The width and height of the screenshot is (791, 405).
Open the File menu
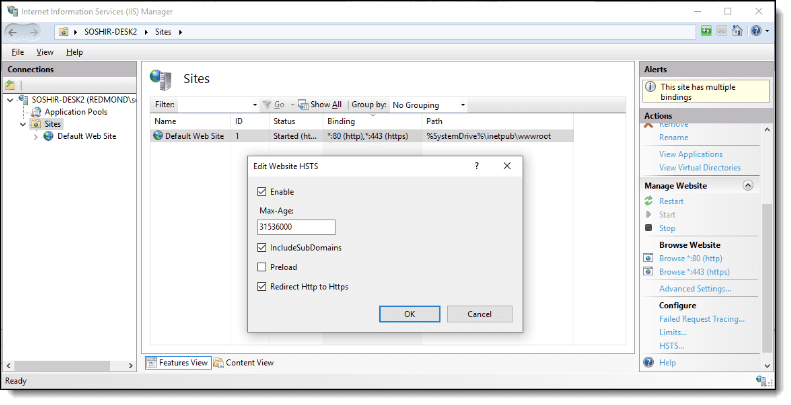click(18, 52)
